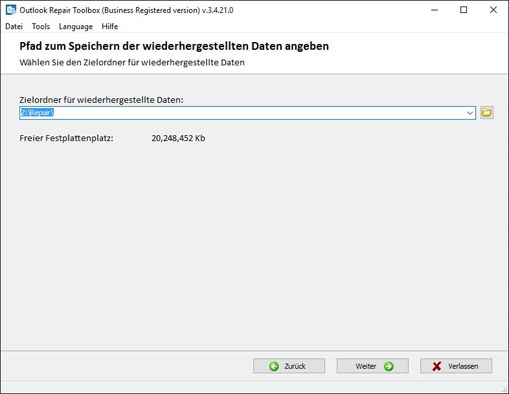Exit via the Verlassen button
The height and width of the screenshot is (394, 509).
456,366
